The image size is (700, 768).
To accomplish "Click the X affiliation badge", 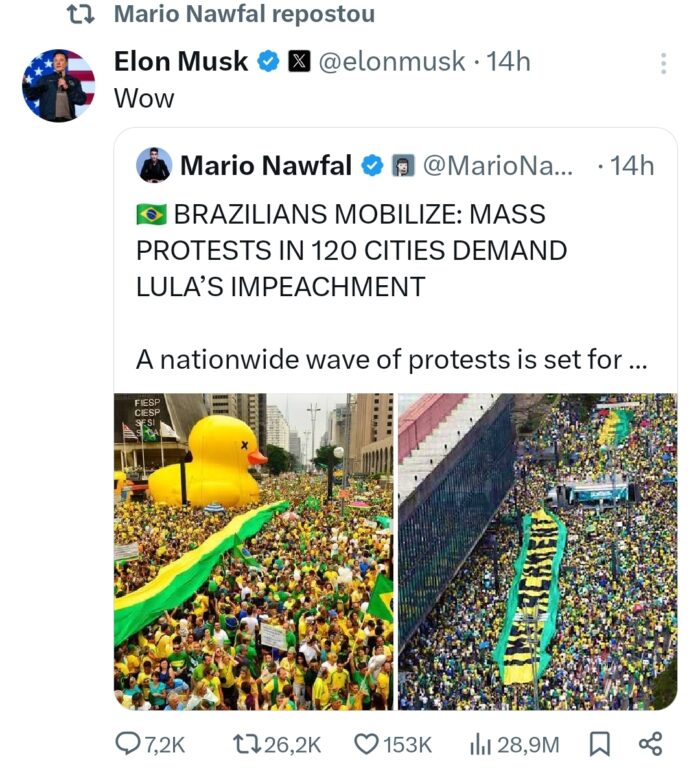I will pos(298,62).
